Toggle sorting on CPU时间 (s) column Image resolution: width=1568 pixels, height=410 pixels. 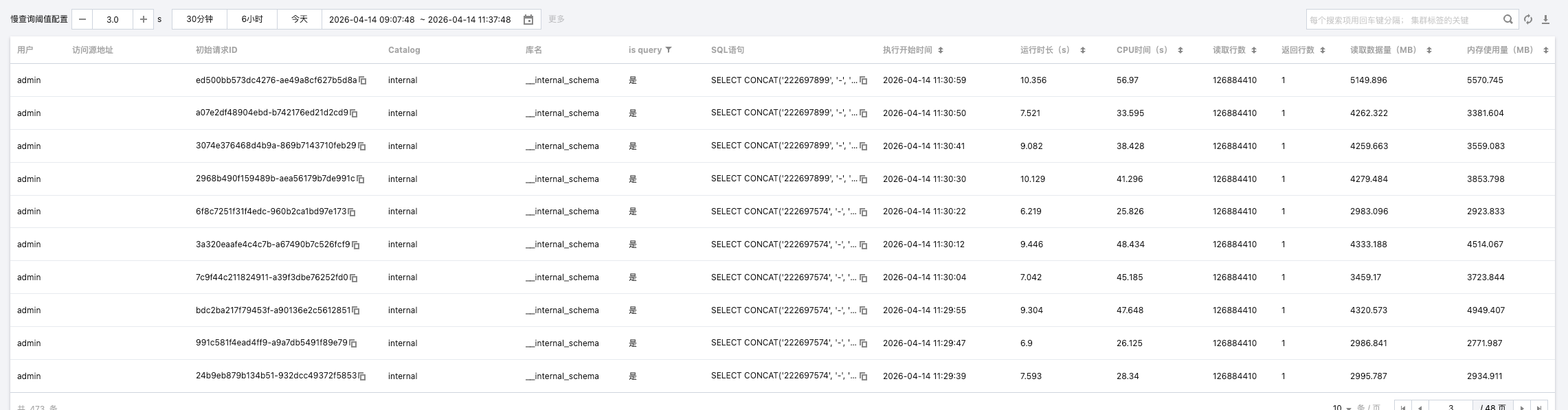(1180, 50)
